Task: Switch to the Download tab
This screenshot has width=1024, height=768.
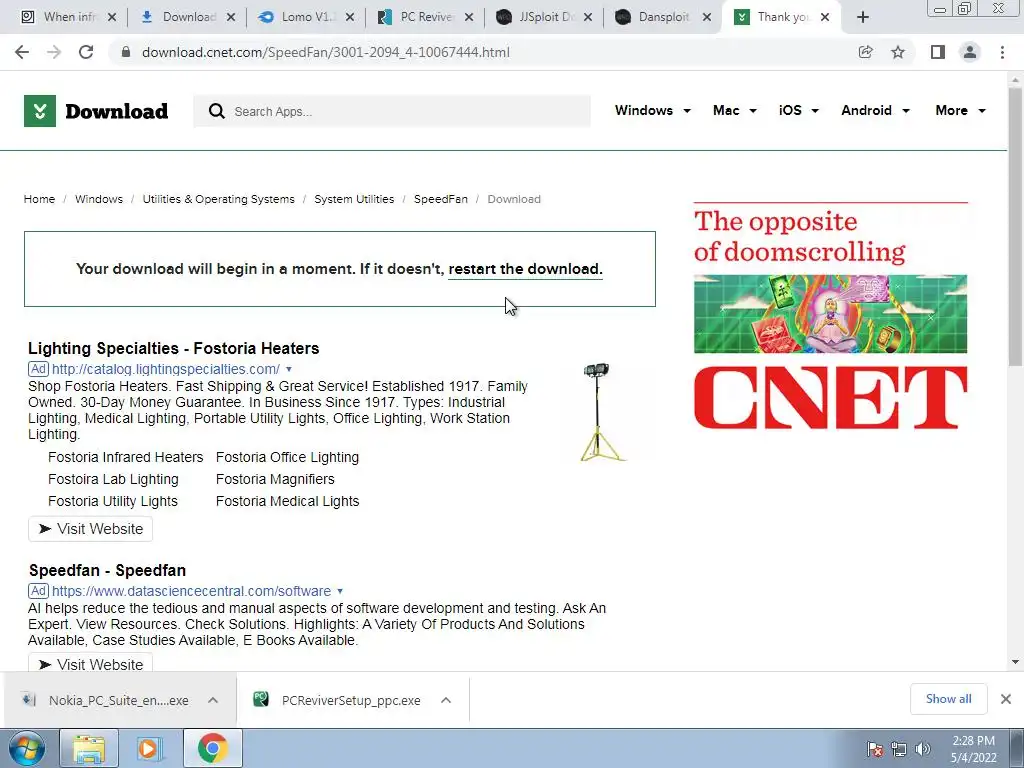Action: (186, 18)
